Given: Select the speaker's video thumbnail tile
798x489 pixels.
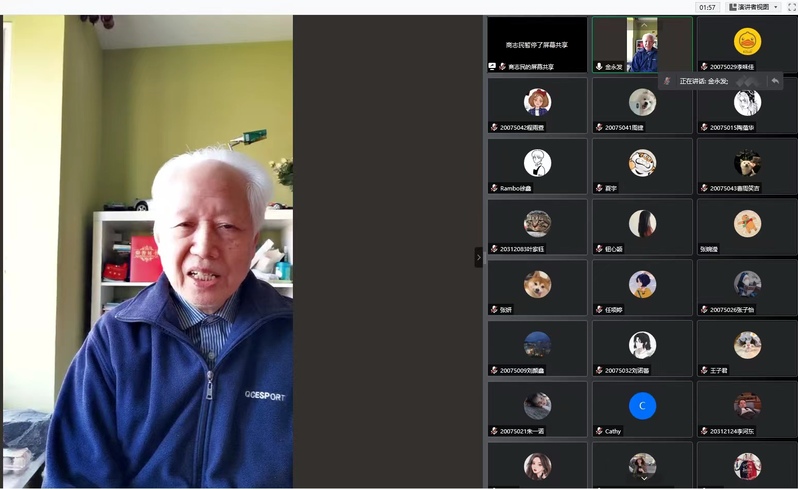Looking at the screenshot, I should point(642,44).
